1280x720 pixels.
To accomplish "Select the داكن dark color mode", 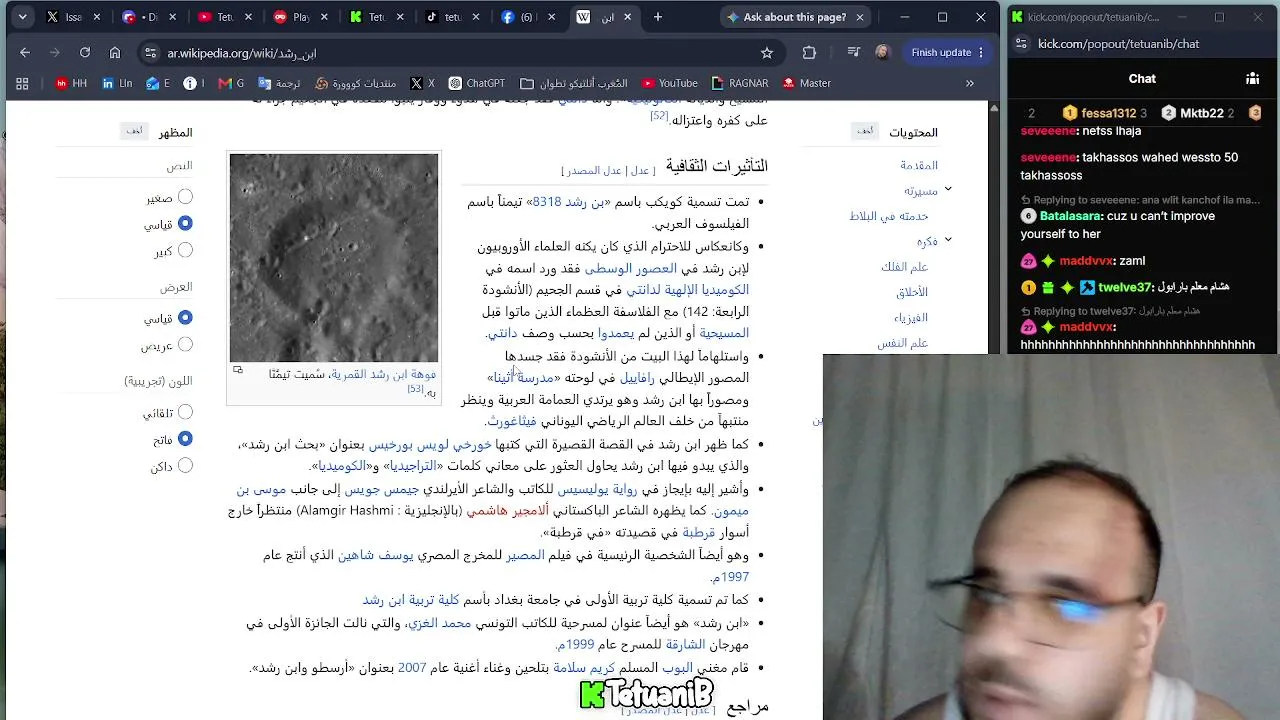I will pyautogui.click(x=185, y=466).
